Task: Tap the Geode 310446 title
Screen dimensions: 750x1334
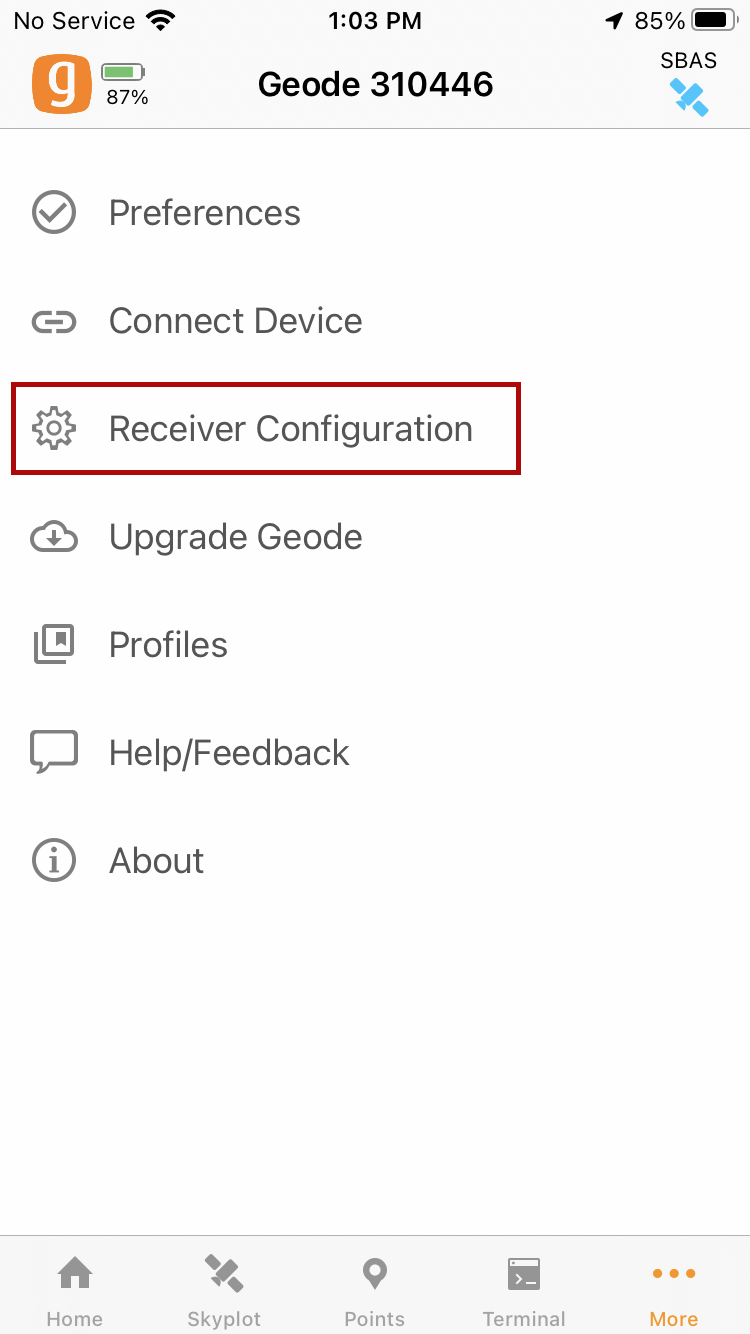Action: [375, 84]
